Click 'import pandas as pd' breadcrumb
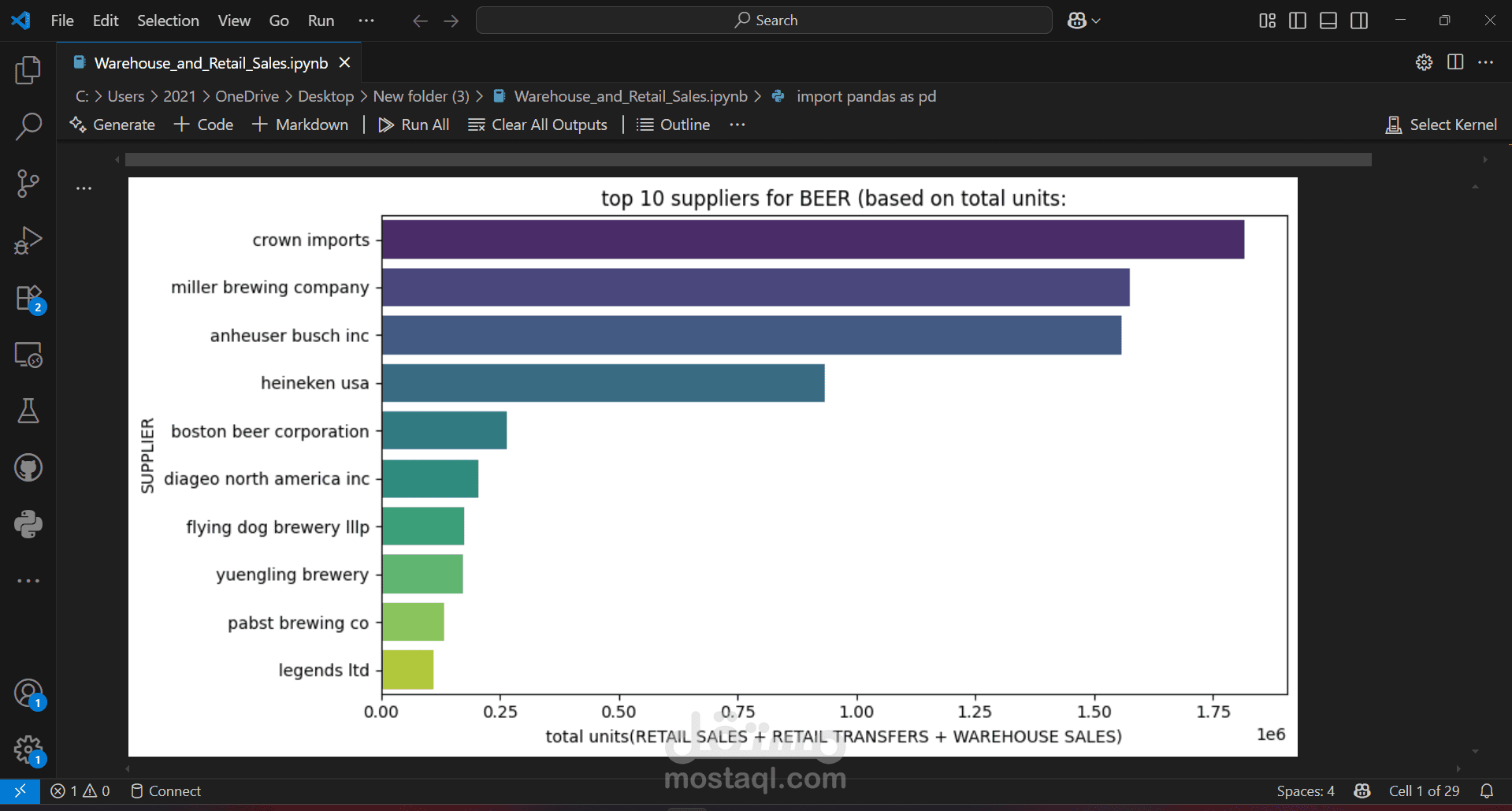Viewport: 1512px width, 811px height. (866, 96)
